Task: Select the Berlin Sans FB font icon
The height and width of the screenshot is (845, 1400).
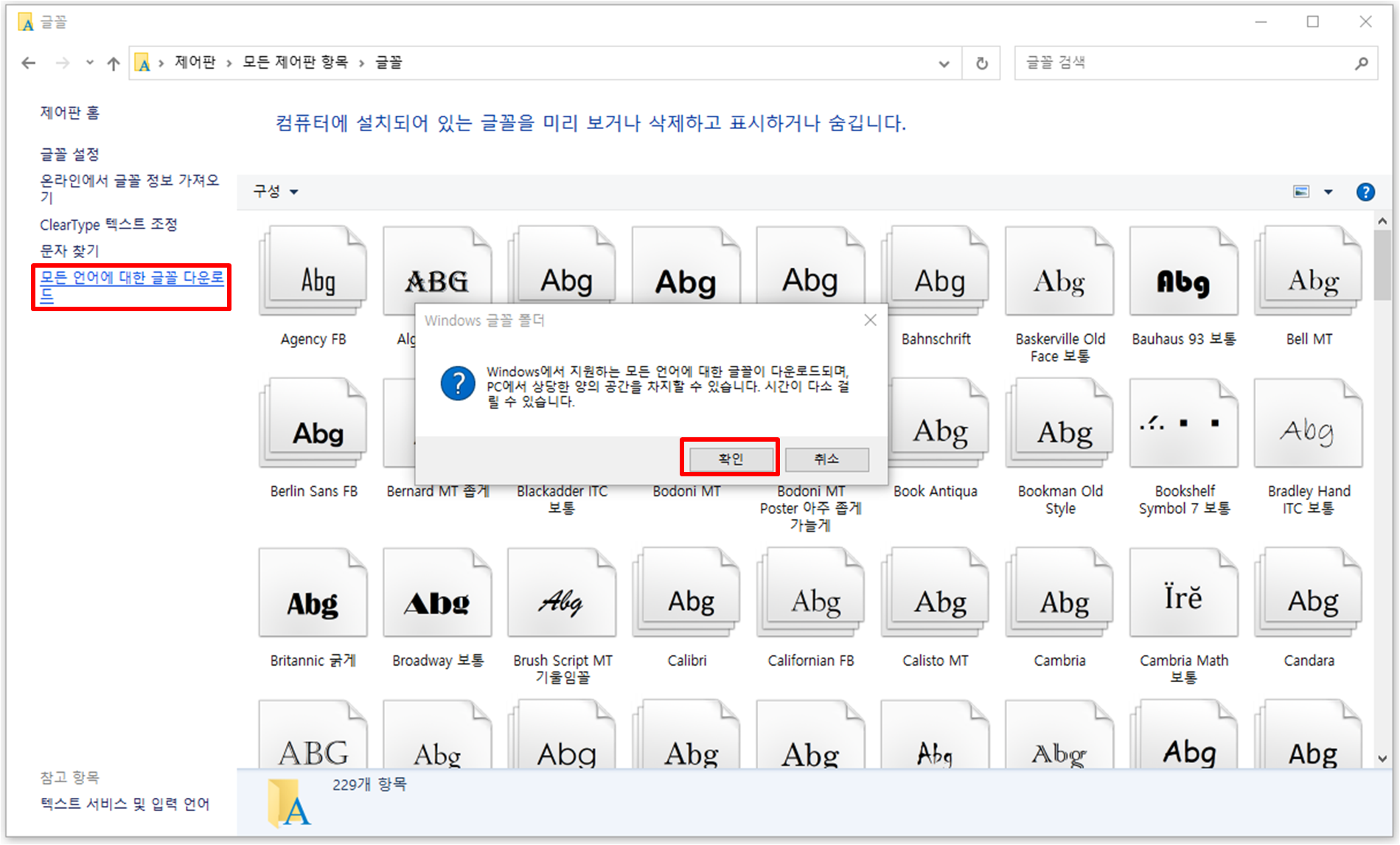Action: [x=313, y=423]
